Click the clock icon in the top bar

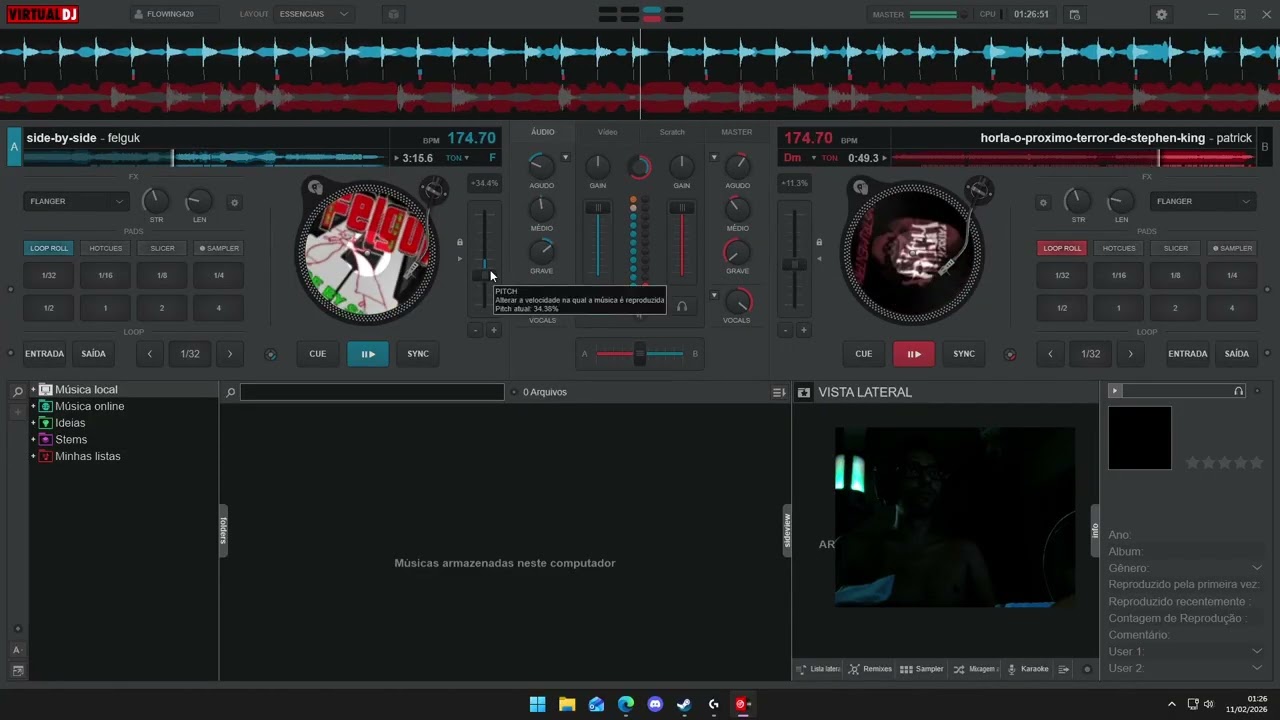click(1075, 15)
